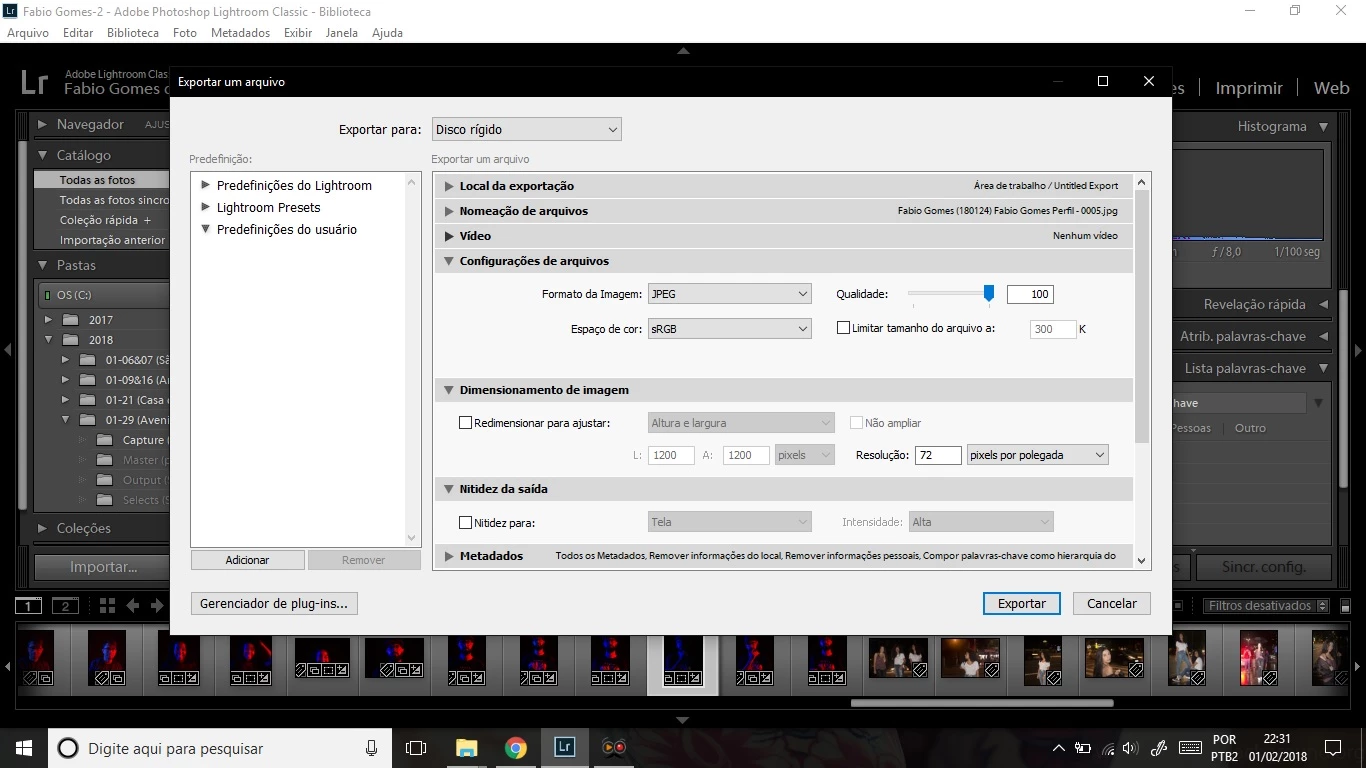Viewport: 1366px width, 768px height.
Task: Click the Qualidade slider handle
Action: [x=989, y=293]
